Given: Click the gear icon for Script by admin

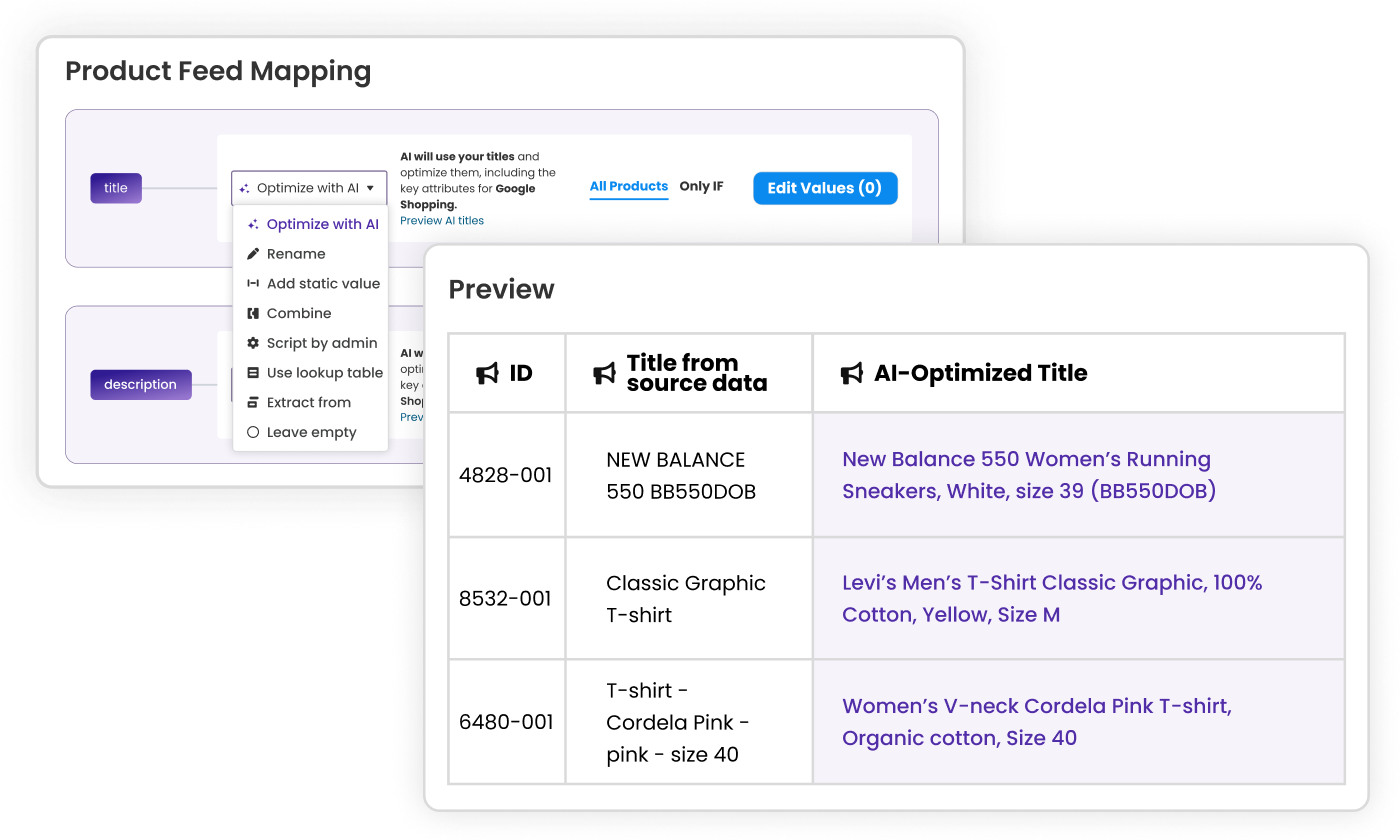Looking at the screenshot, I should (x=253, y=343).
